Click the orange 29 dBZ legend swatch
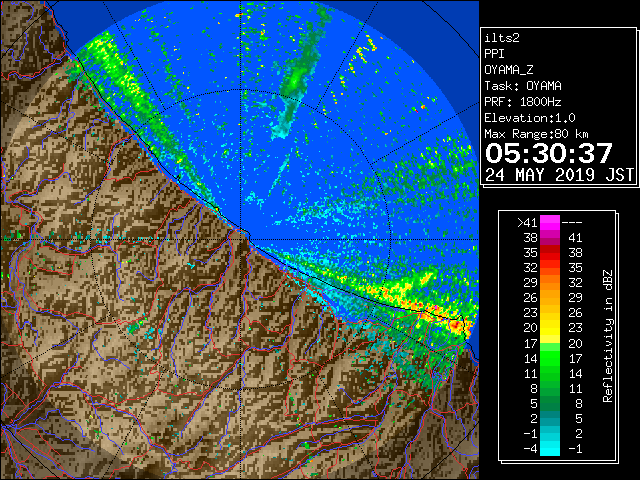 coord(550,283)
